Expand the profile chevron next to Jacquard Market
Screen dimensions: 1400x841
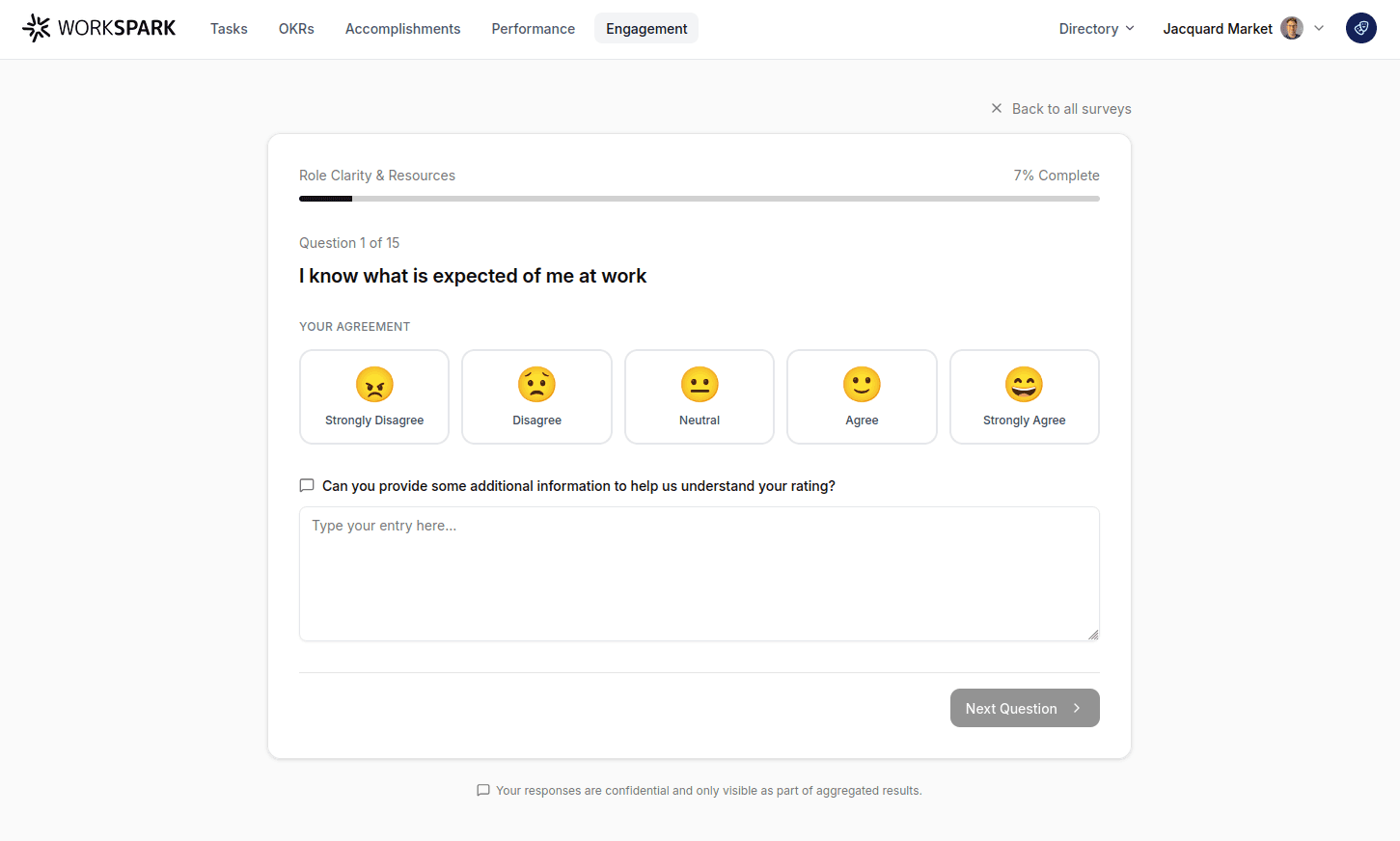[1319, 28]
